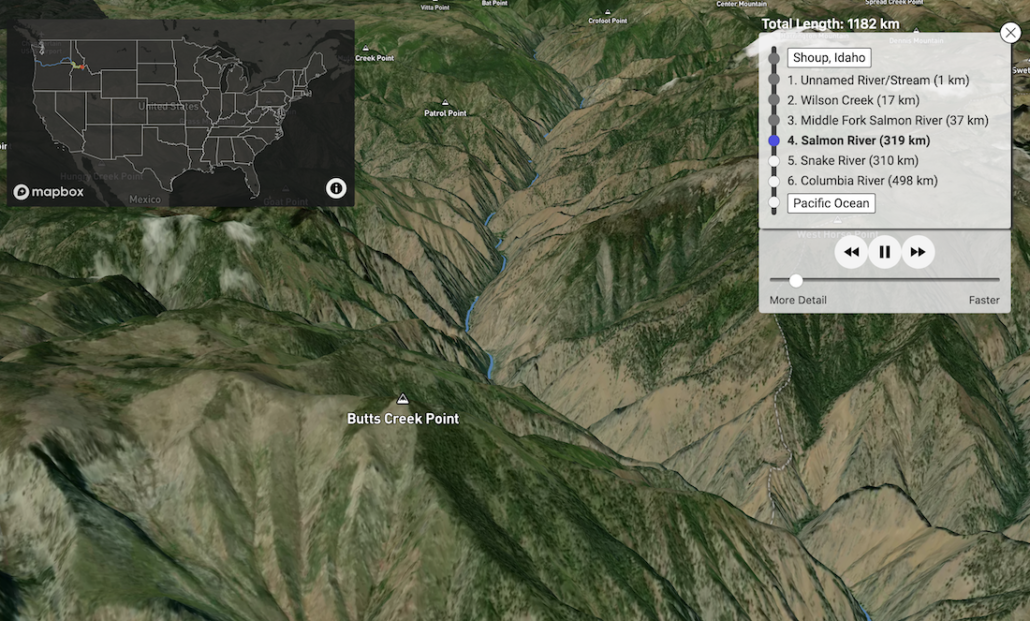The image size is (1030, 621).
Task: Select the Pacific Ocean end marker dot
Action: 773,203
